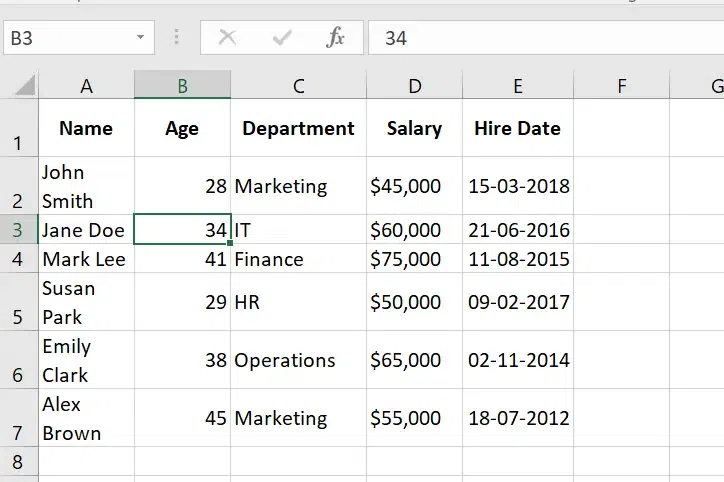Select the cell with age 45

[x=182, y=418]
